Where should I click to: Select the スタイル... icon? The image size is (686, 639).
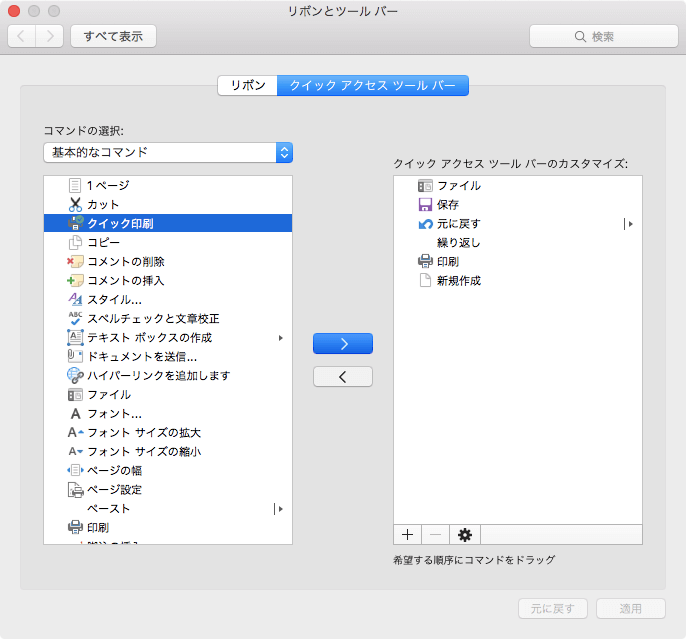click(75, 299)
